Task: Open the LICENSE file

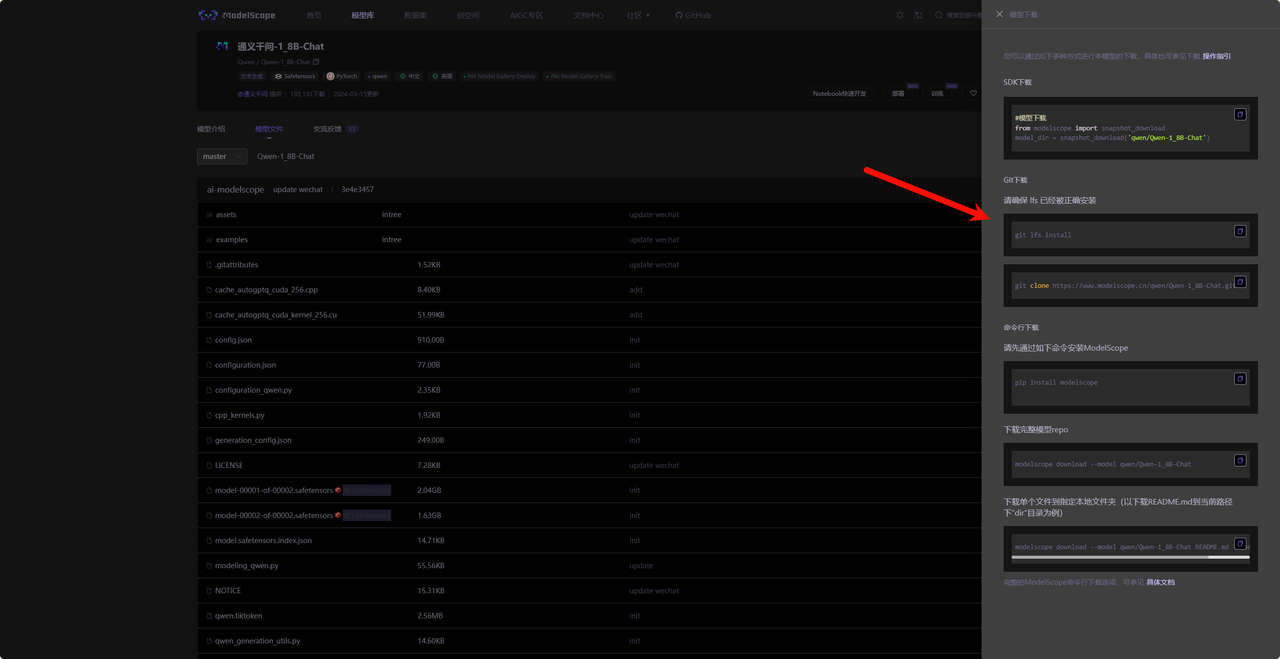Action: [229, 465]
